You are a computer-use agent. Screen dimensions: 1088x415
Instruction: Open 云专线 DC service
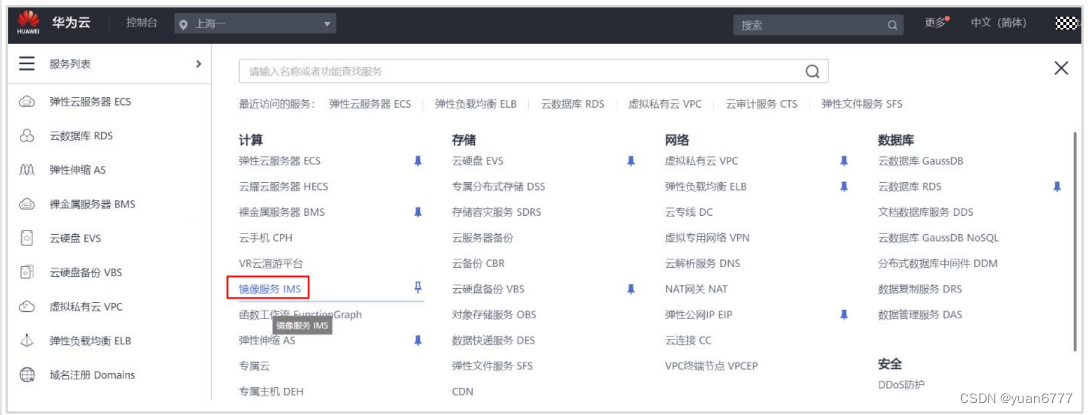click(688, 212)
